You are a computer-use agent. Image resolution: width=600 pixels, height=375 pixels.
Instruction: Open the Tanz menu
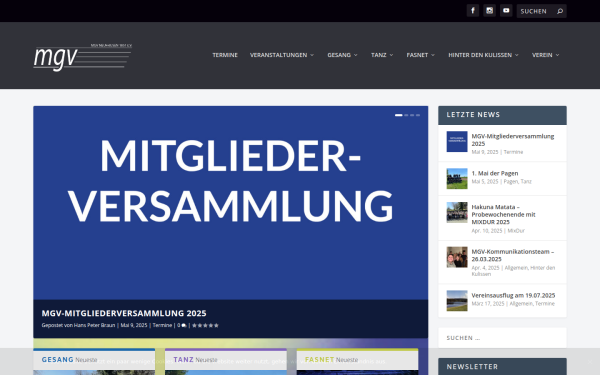(378, 55)
